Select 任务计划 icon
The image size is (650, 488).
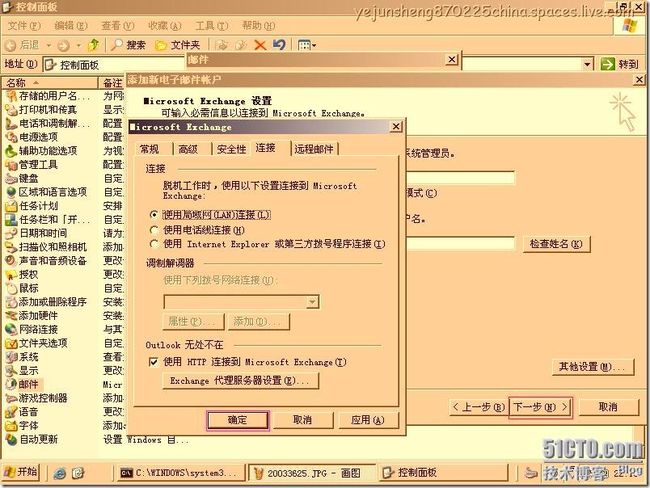[11, 206]
